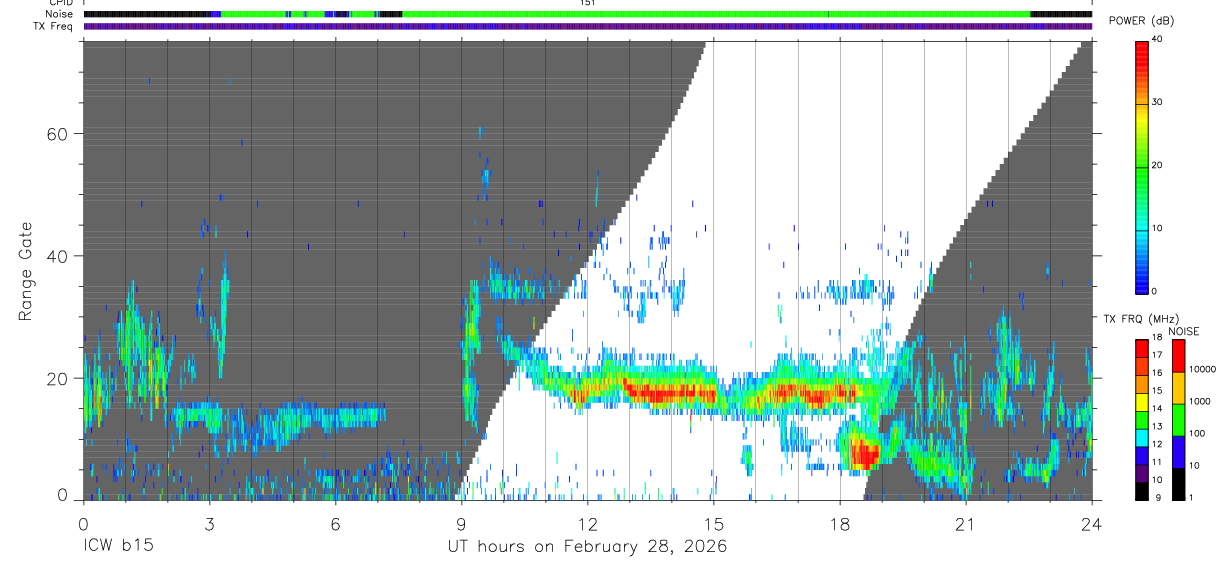Click the red echo band between 13 and 15 UT
Image resolution: width=1228 pixels, height=567 pixels.
[672, 393]
